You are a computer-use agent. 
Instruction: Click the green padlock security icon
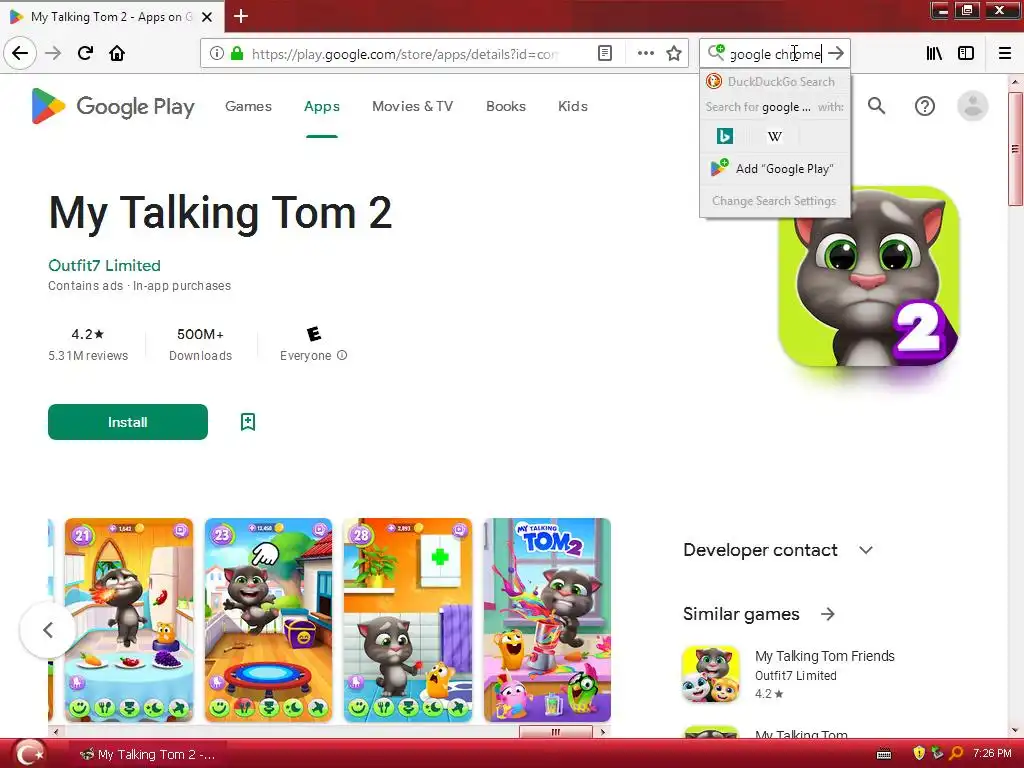coord(237,54)
